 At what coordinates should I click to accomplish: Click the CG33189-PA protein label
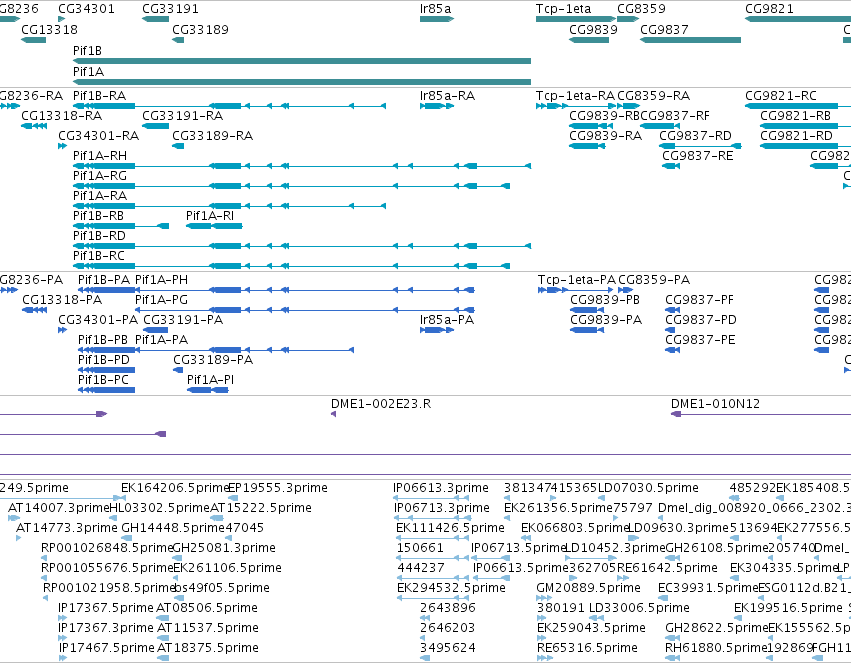(213, 360)
